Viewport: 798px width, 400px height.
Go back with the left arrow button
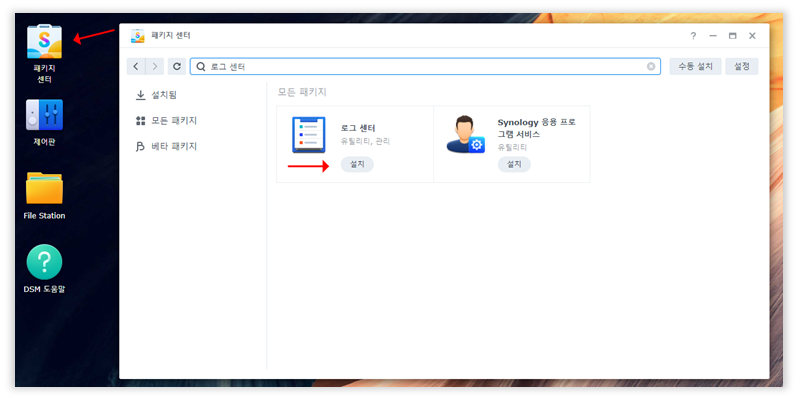(x=136, y=66)
